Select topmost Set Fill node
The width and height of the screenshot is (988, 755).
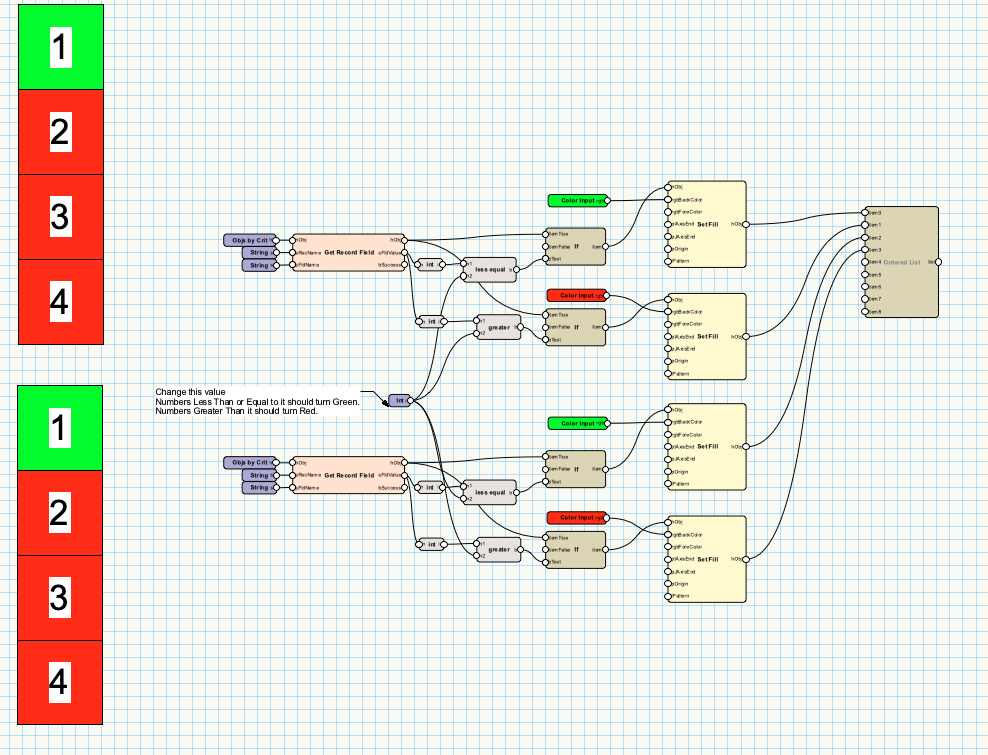tap(706, 225)
